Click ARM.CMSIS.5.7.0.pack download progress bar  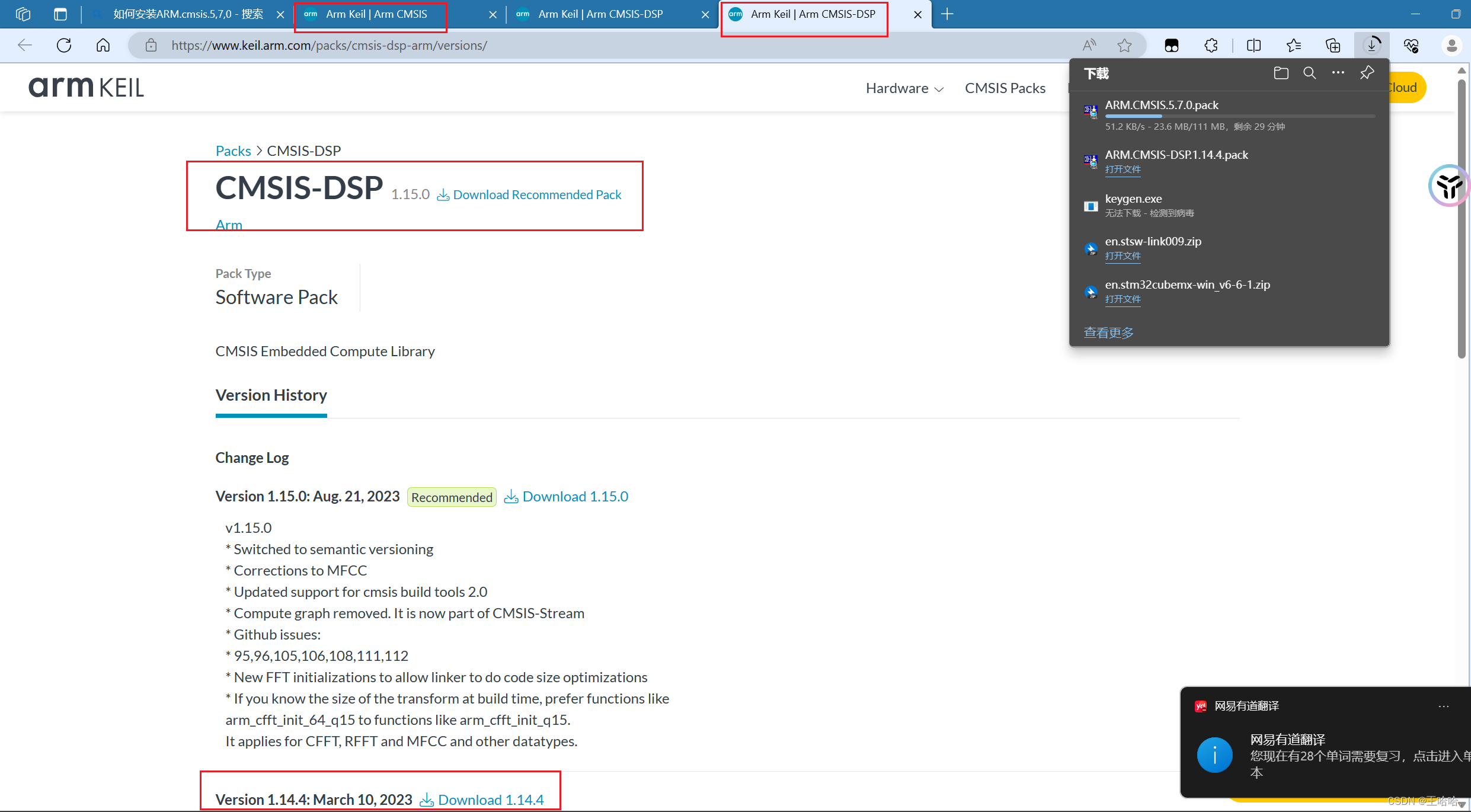(1239, 117)
